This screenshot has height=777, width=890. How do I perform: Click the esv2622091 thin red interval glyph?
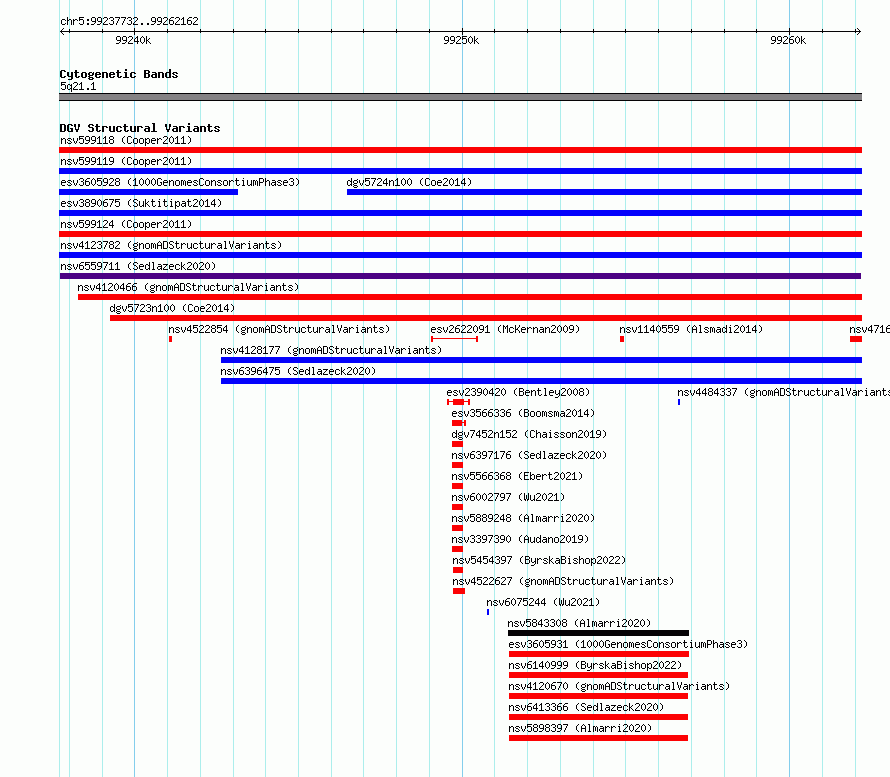tap(454, 339)
